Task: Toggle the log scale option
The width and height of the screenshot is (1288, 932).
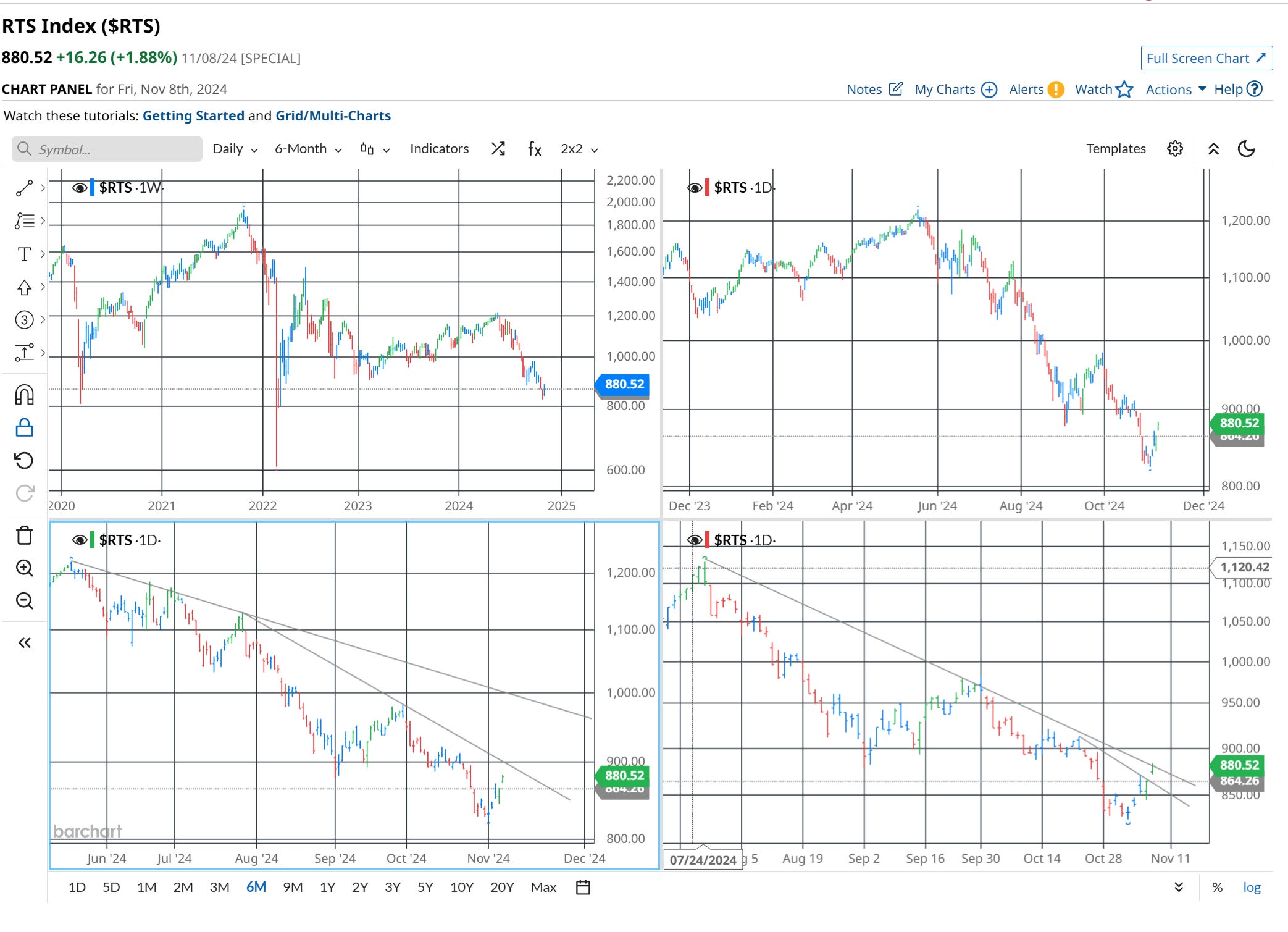Action: coord(1252,888)
